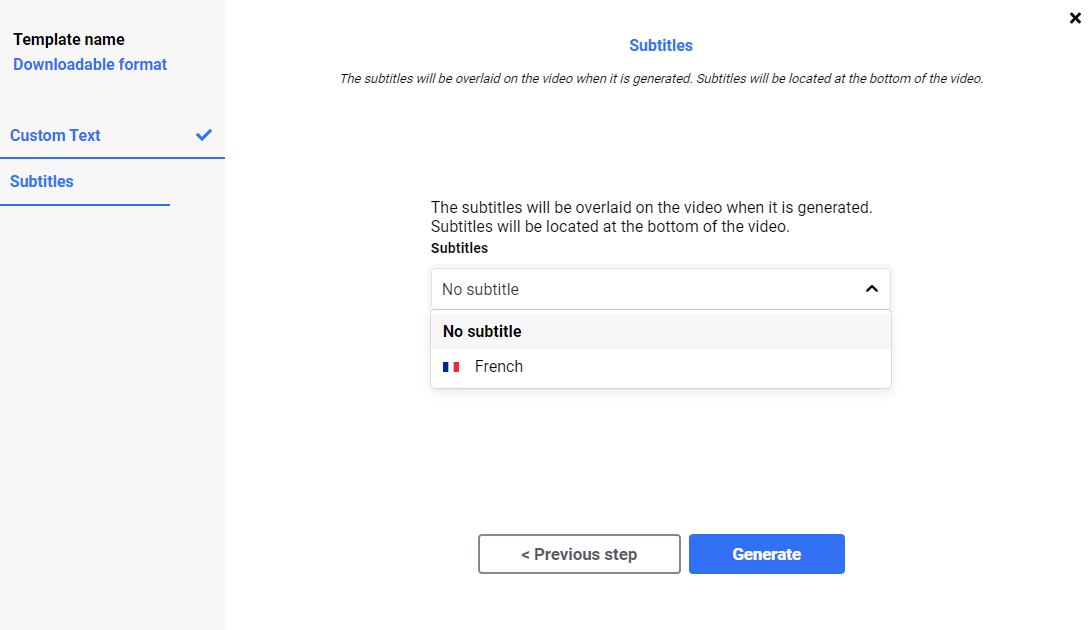Click the blue Subtitles heading at the top
The image size is (1088, 630).
661,45
